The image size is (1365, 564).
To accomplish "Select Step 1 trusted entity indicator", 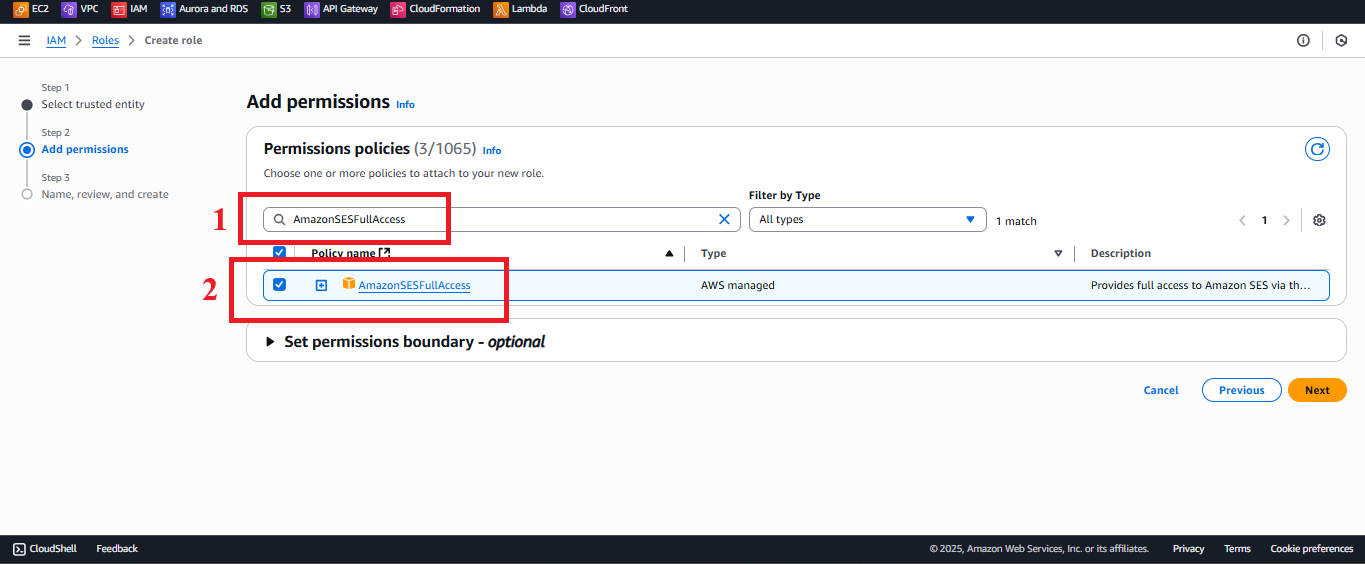I will (27, 105).
